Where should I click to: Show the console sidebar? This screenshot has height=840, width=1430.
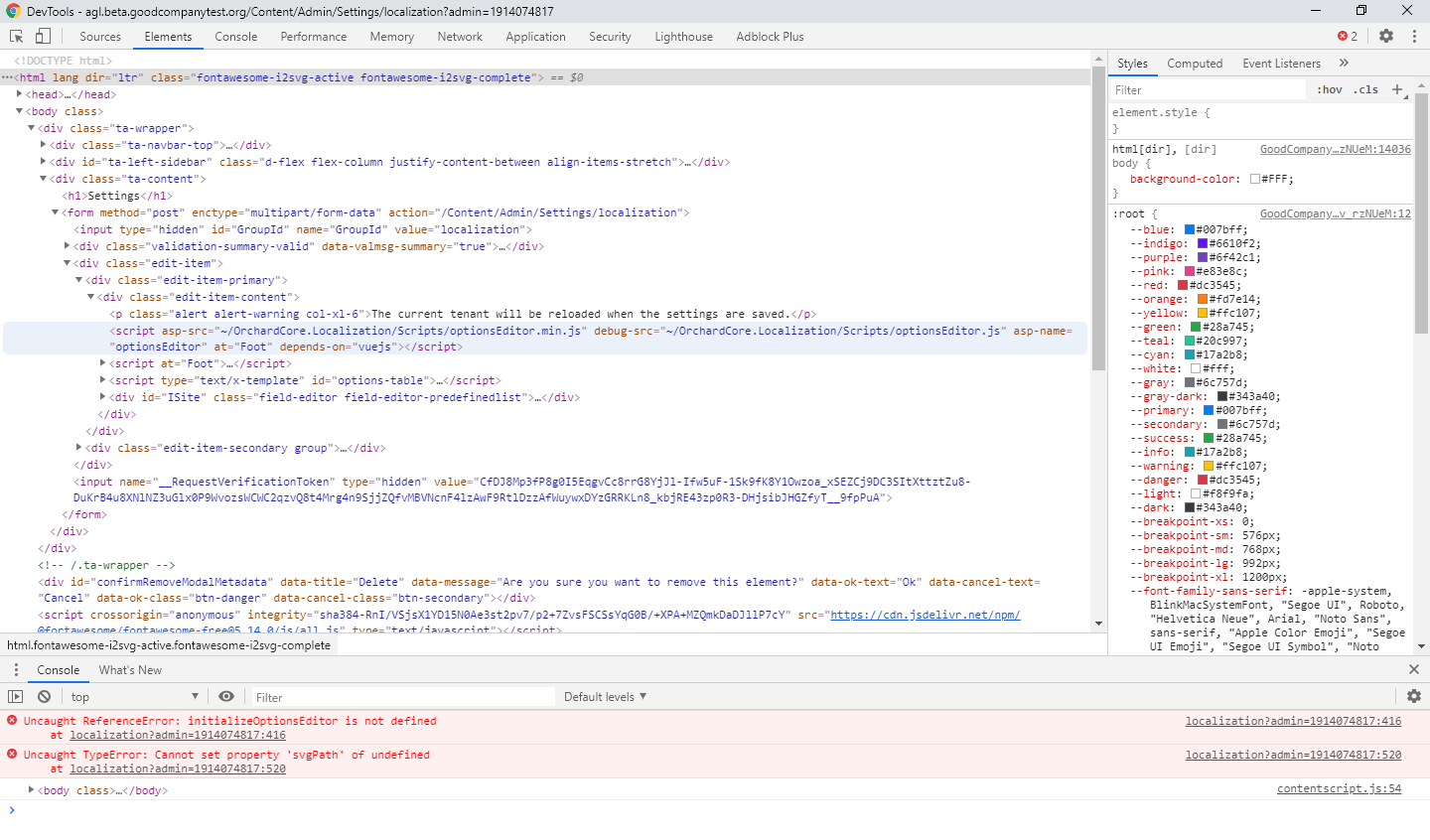click(16, 696)
